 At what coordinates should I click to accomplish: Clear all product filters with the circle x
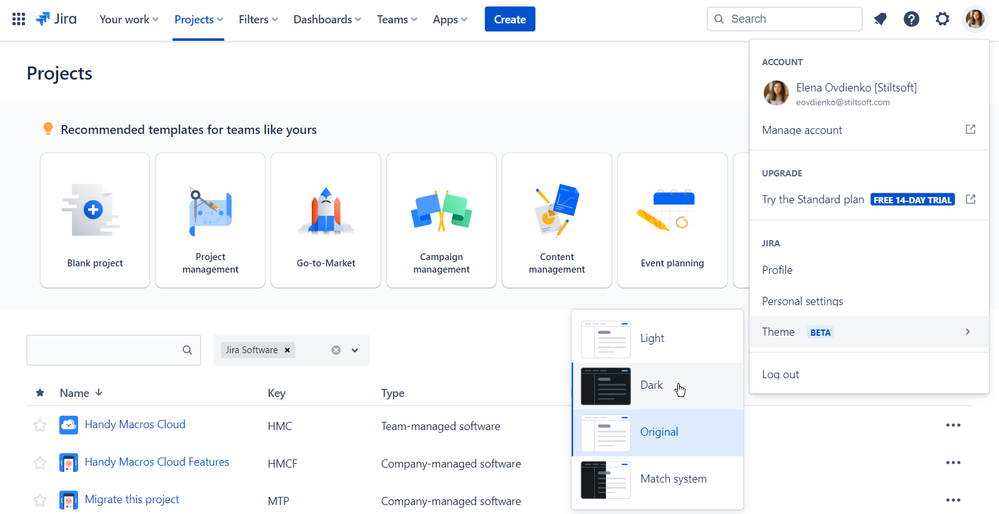[336, 350]
